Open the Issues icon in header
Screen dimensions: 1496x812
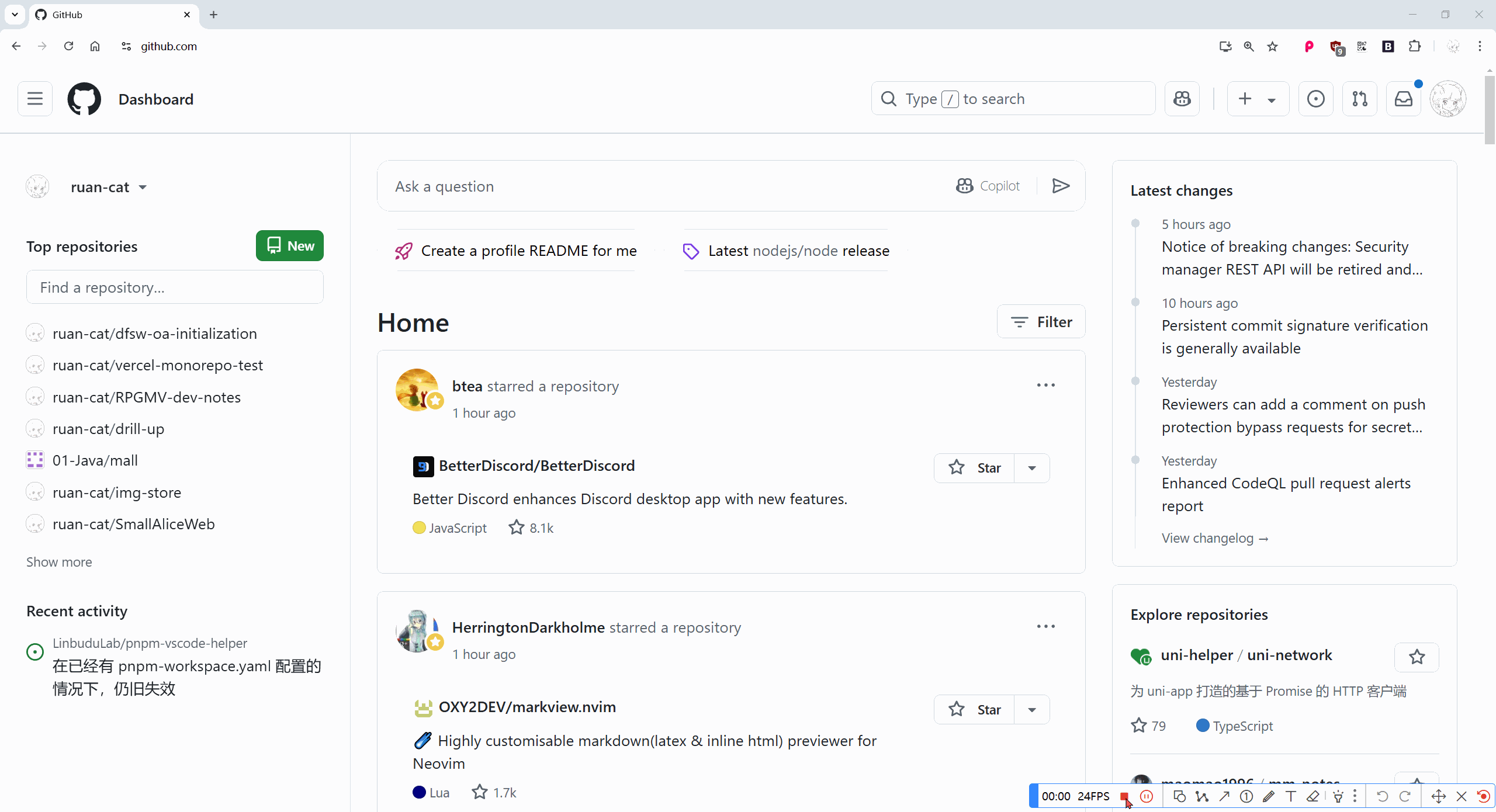coord(1316,99)
